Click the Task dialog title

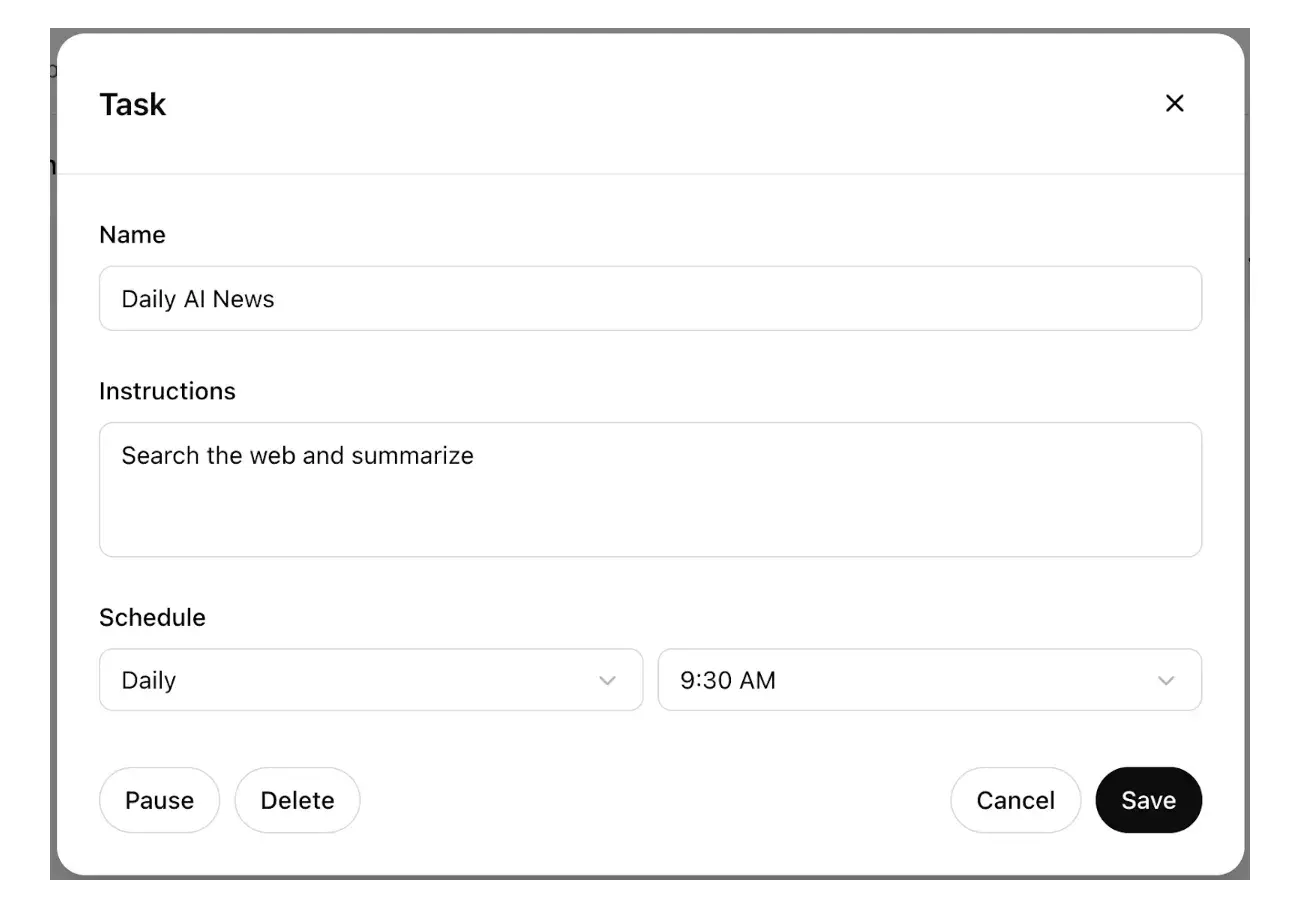(132, 104)
